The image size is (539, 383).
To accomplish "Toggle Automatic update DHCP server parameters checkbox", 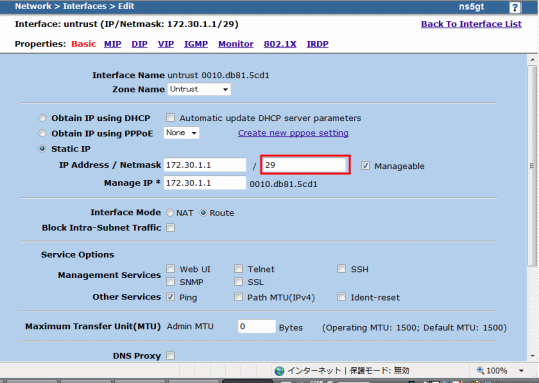I will click(x=170, y=118).
